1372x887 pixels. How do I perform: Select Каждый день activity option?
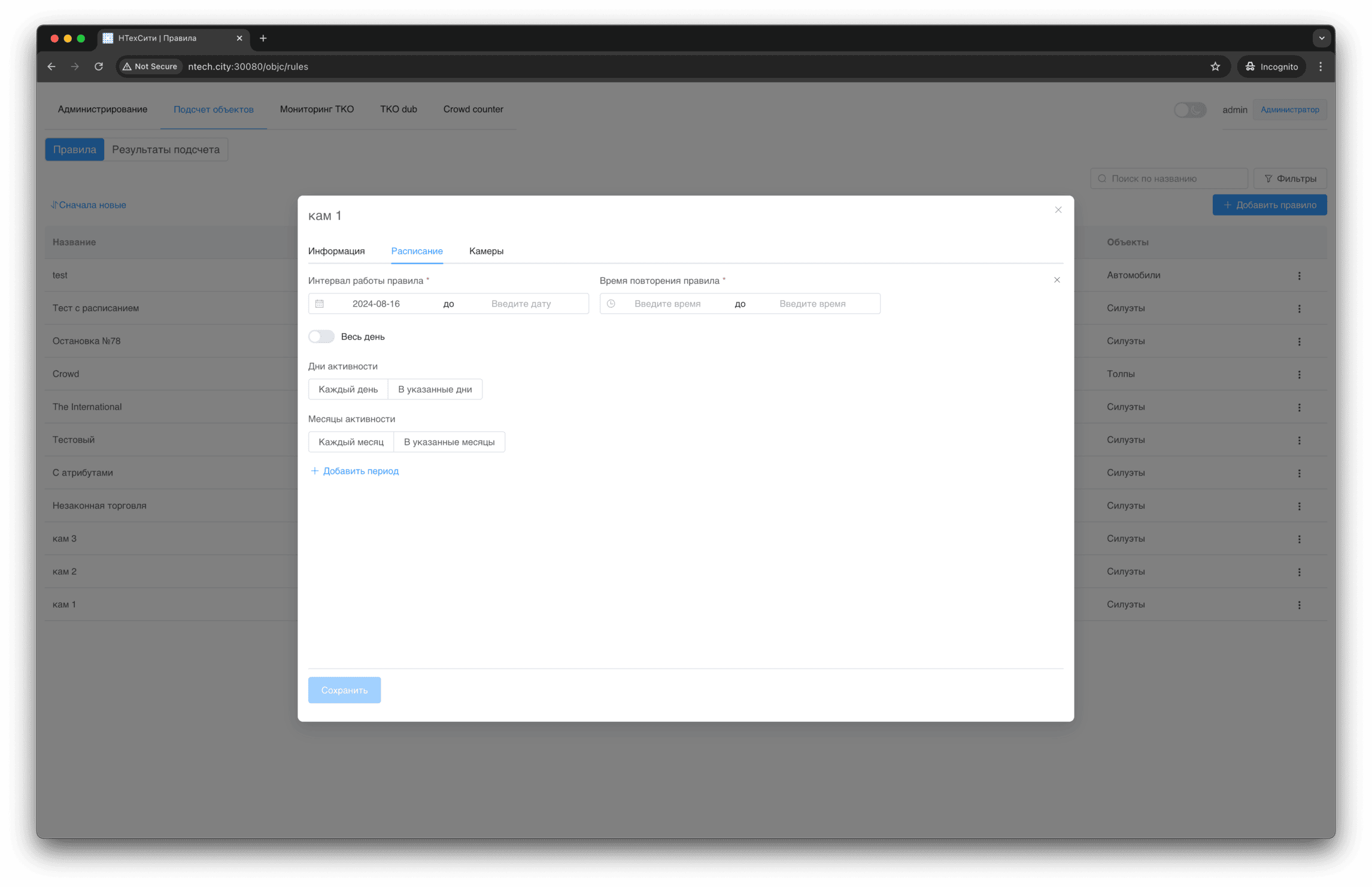point(348,389)
